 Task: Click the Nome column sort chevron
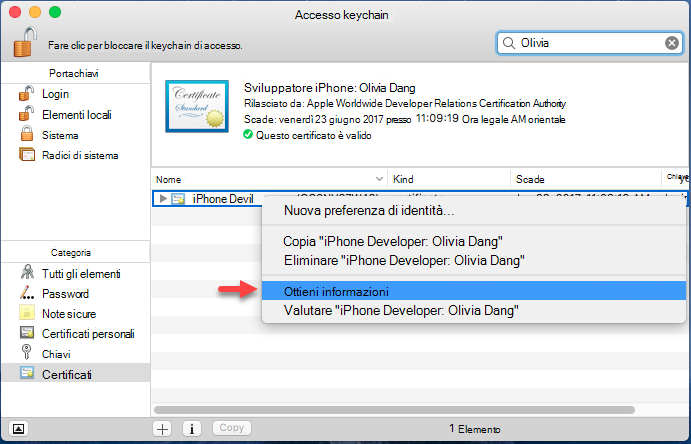point(379,179)
